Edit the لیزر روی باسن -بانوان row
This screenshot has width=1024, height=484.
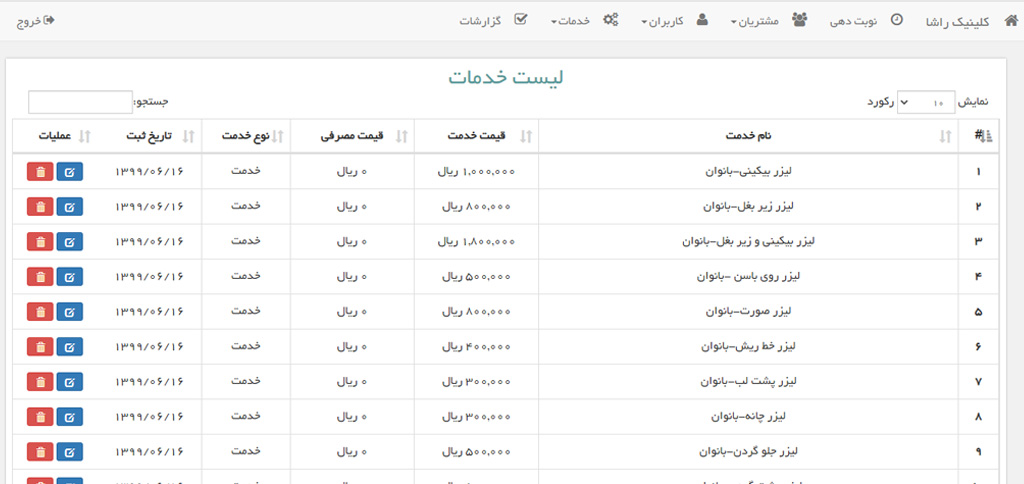(x=70, y=277)
